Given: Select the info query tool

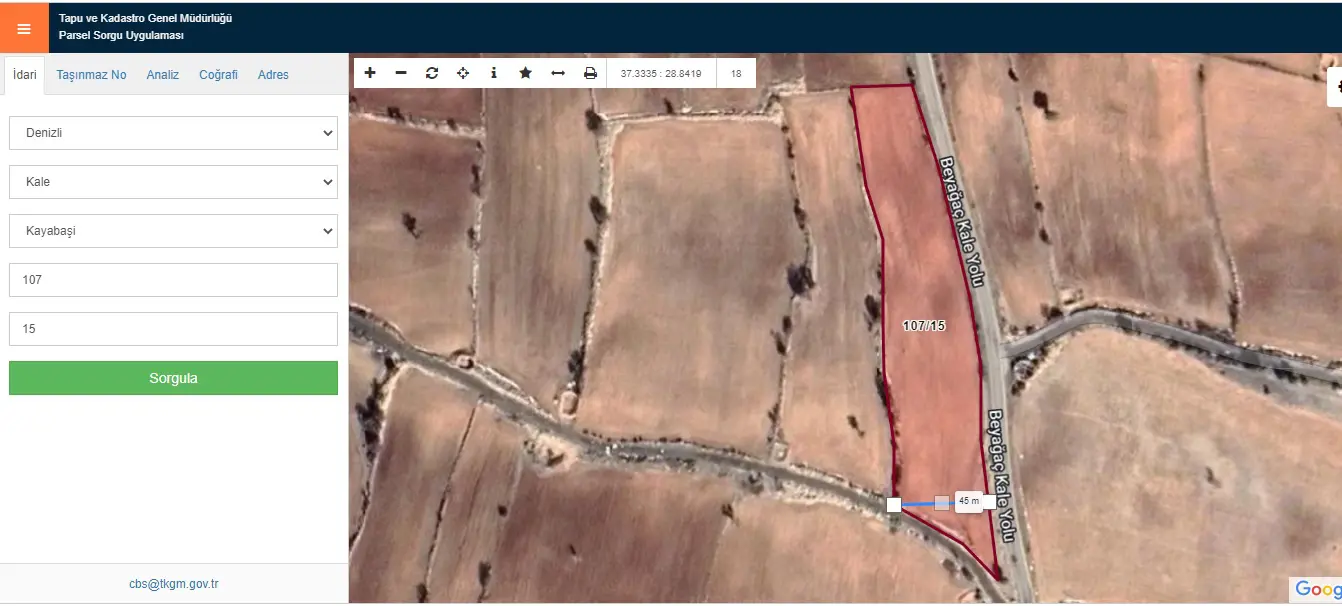Looking at the screenshot, I should (x=494, y=73).
